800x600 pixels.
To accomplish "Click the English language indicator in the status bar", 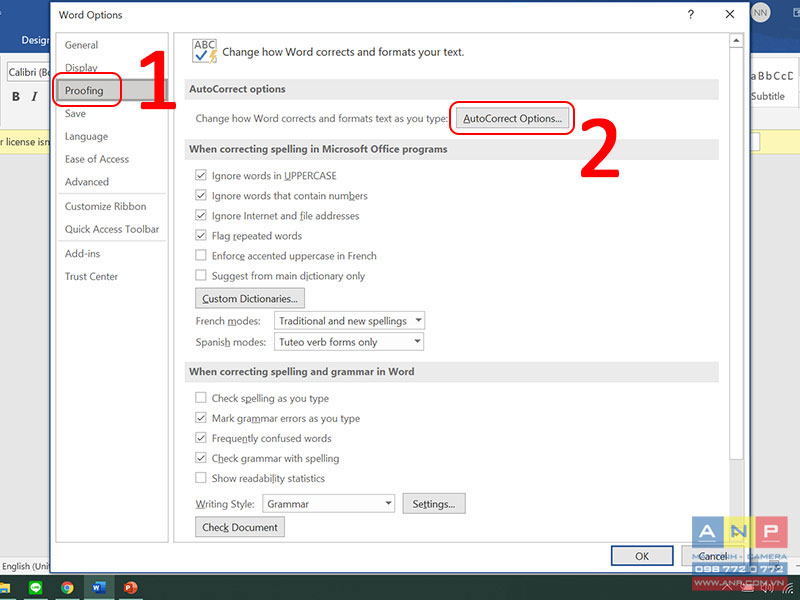I will [26, 566].
